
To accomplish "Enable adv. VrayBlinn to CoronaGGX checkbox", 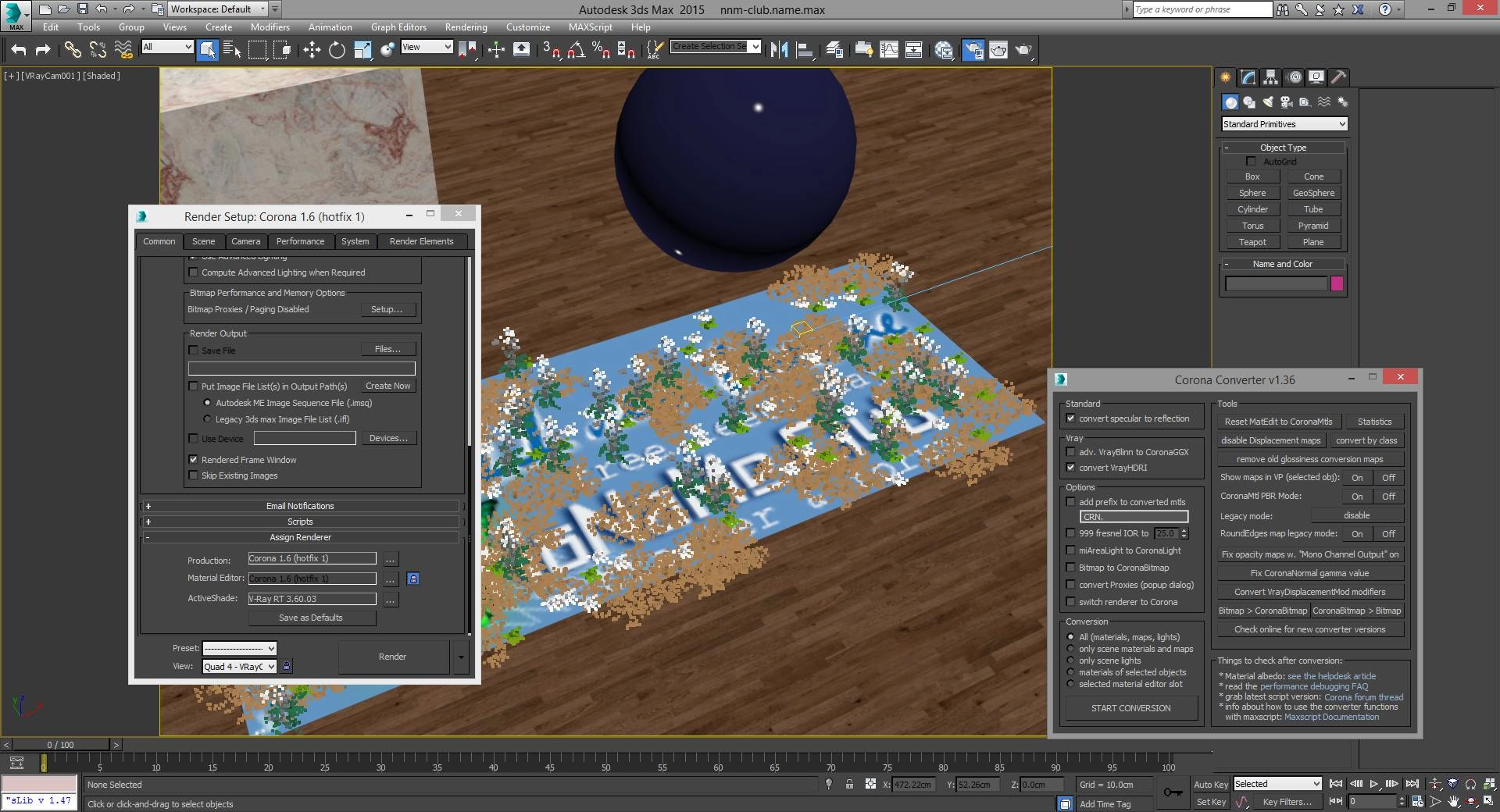I will coord(1071,452).
